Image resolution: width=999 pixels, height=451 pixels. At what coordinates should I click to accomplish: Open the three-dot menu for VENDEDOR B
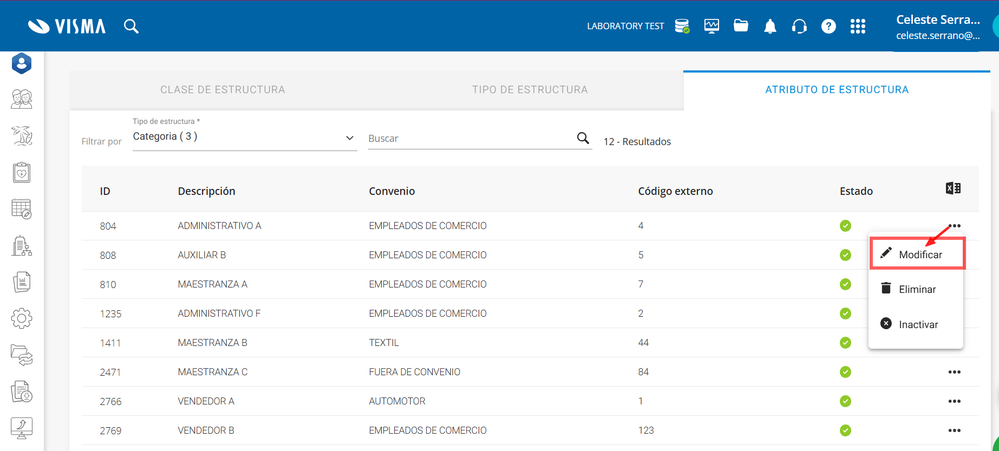(x=954, y=430)
